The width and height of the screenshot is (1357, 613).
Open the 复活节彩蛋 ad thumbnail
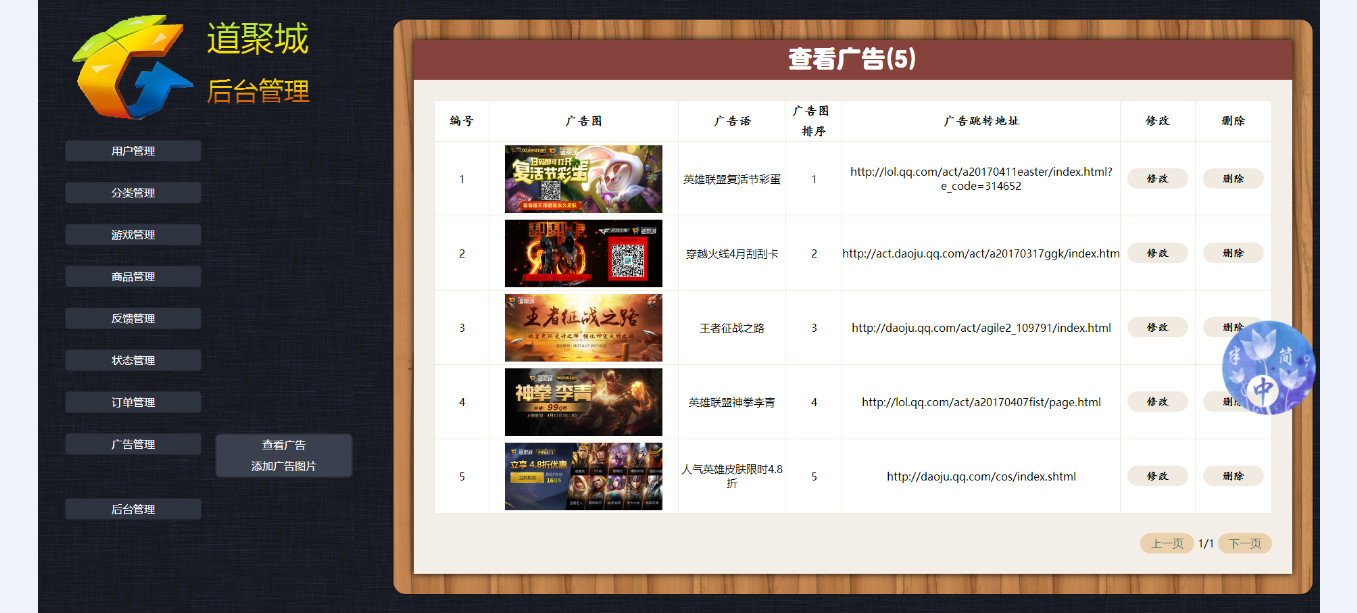point(583,179)
